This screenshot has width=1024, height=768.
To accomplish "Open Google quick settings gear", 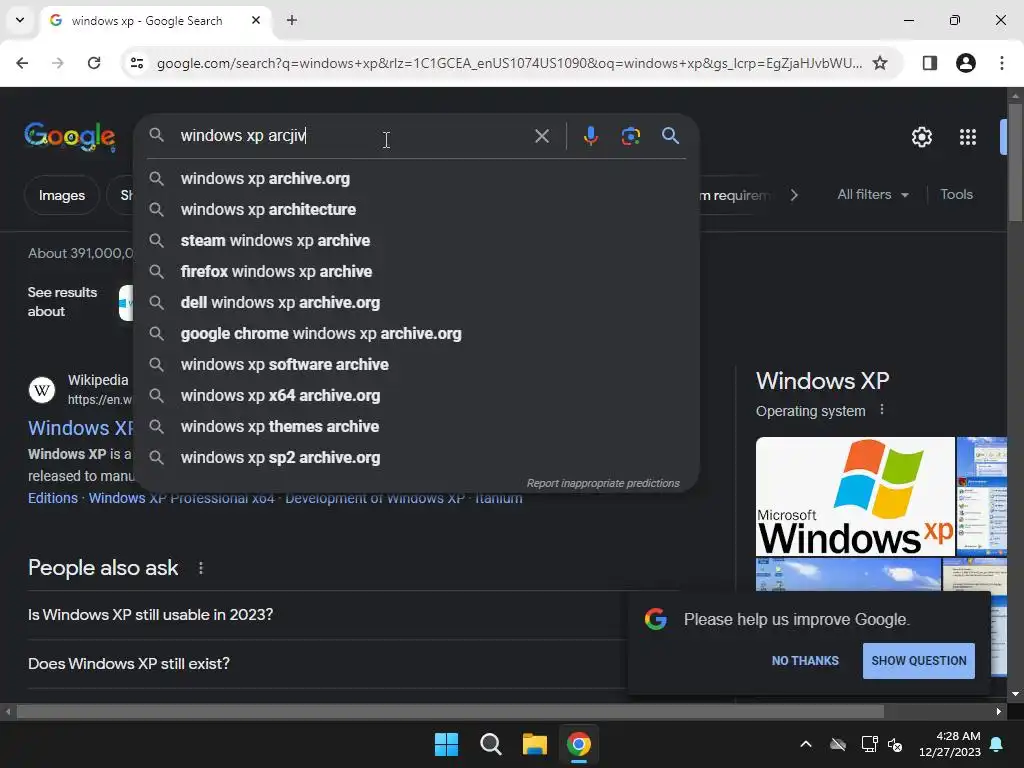I will coord(921,137).
